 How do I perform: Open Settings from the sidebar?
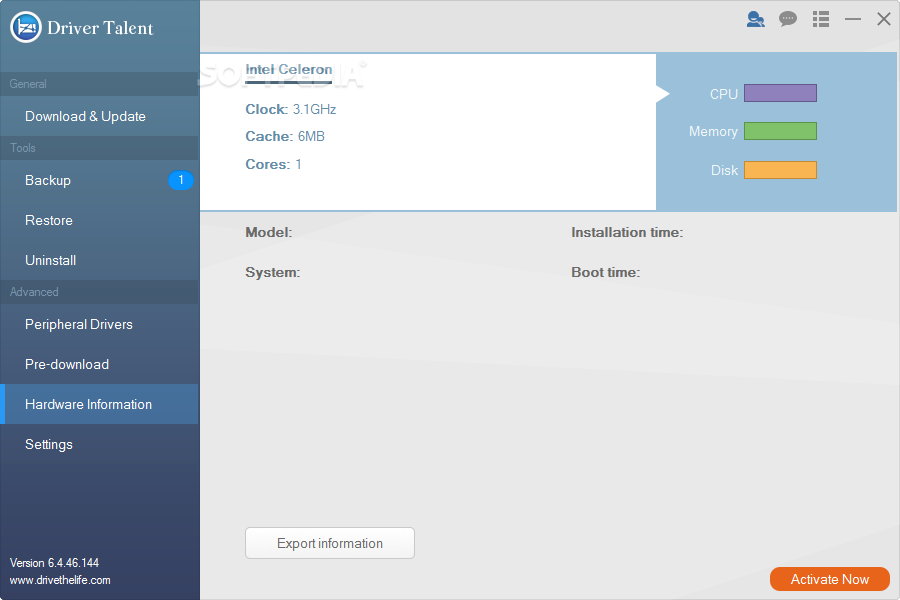tap(100, 444)
